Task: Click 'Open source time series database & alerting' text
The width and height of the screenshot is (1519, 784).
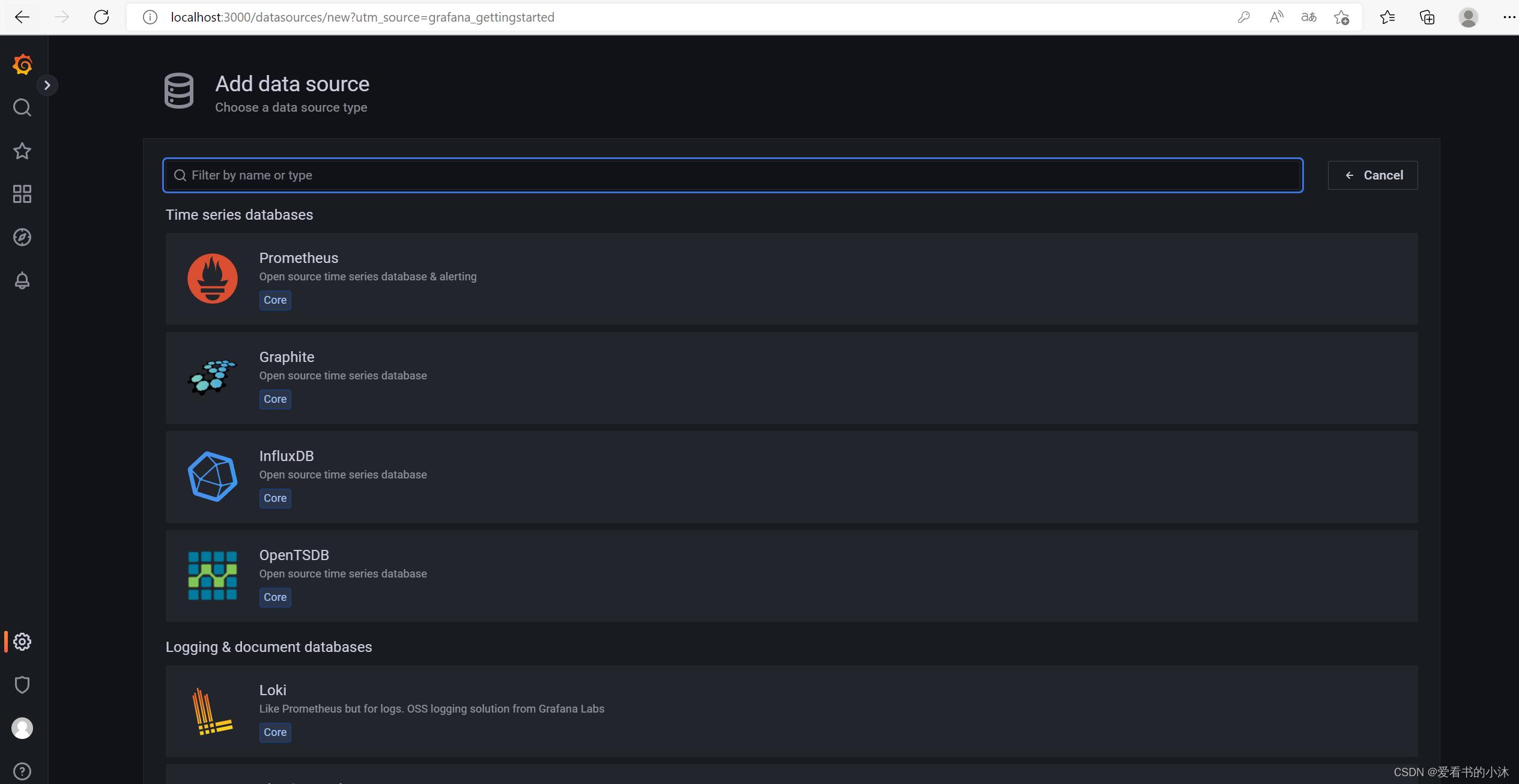Action: [x=368, y=277]
